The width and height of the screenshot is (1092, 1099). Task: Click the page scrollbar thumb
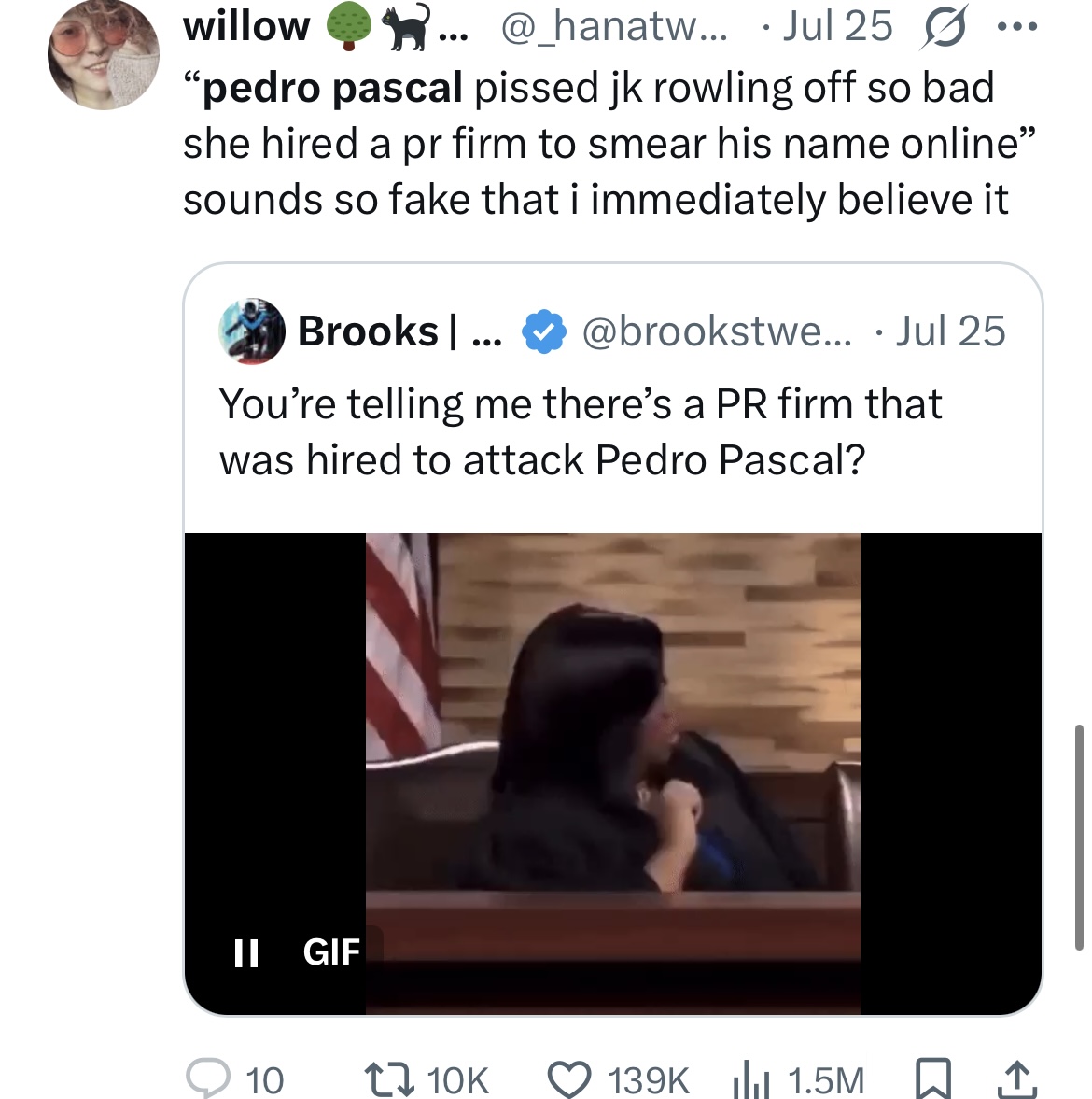[1079, 838]
